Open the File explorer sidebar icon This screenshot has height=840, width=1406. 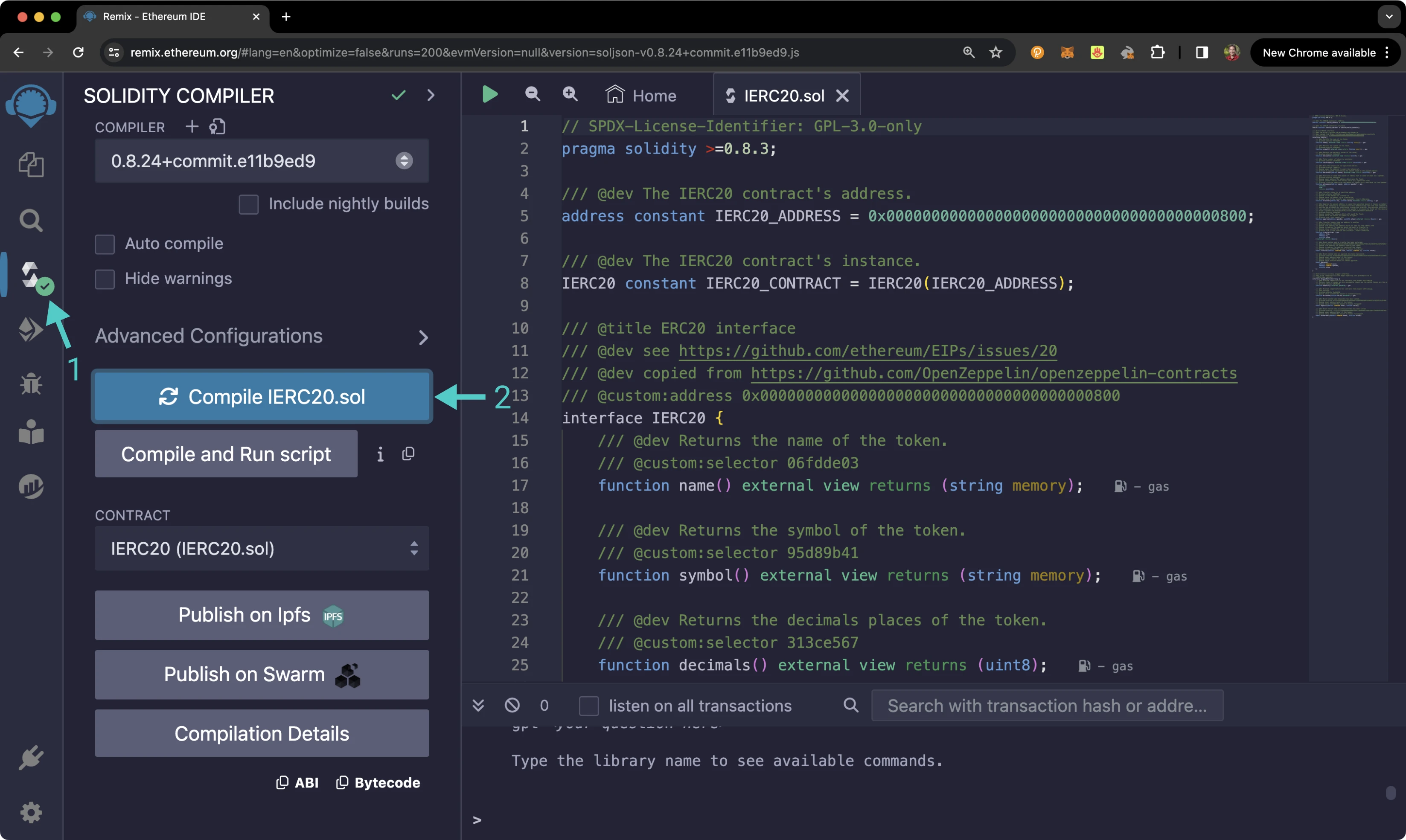31,165
